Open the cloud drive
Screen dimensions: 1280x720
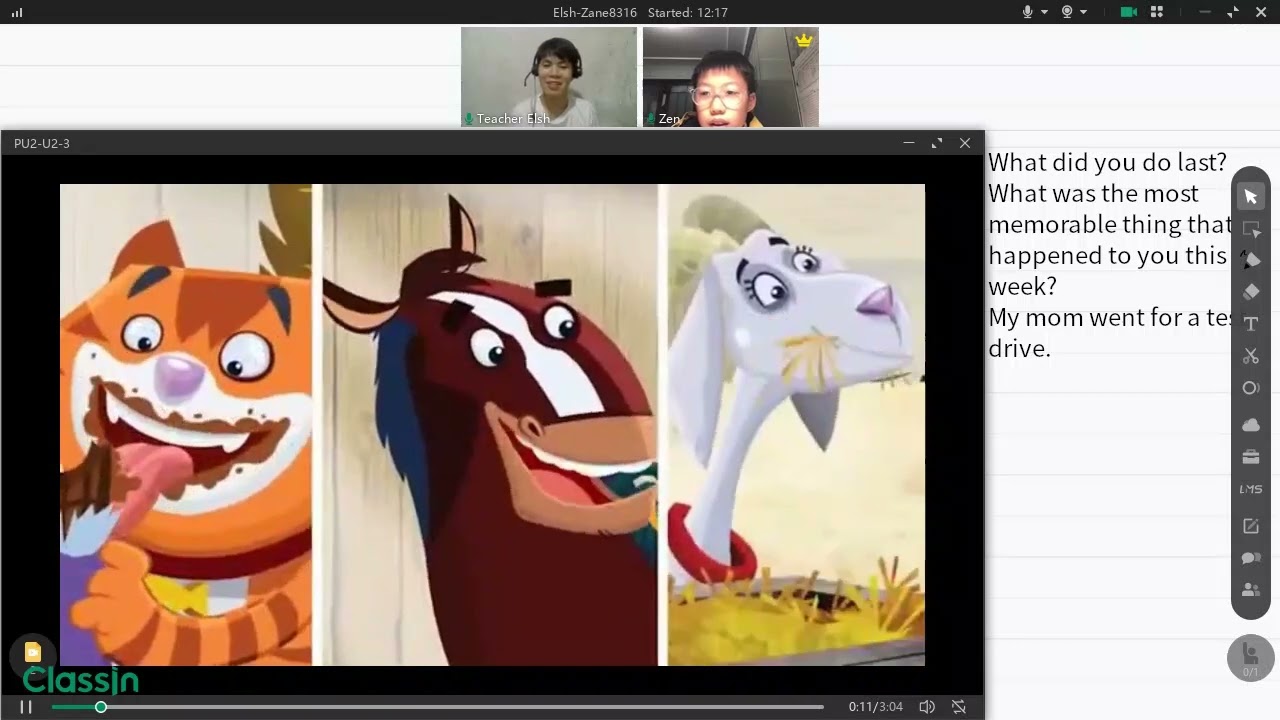click(x=1251, y=425)
